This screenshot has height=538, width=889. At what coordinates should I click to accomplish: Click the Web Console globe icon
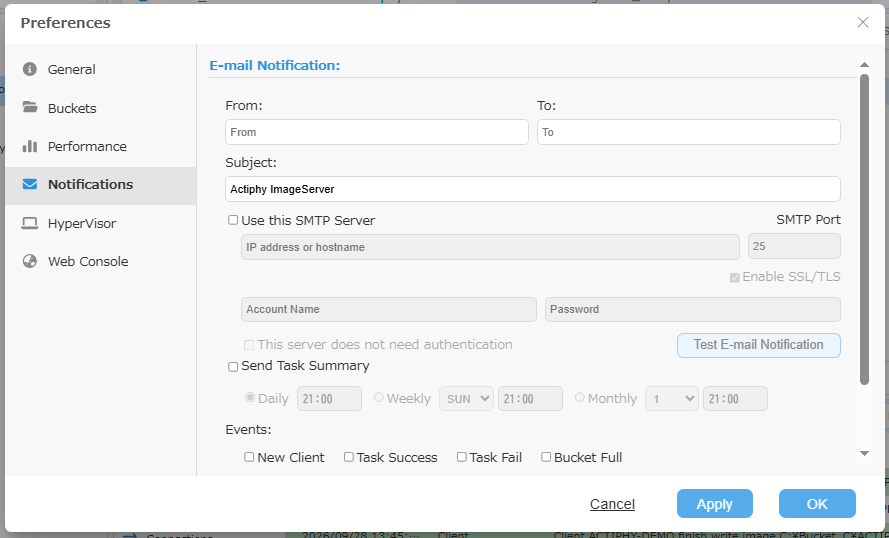coord(29,261)
